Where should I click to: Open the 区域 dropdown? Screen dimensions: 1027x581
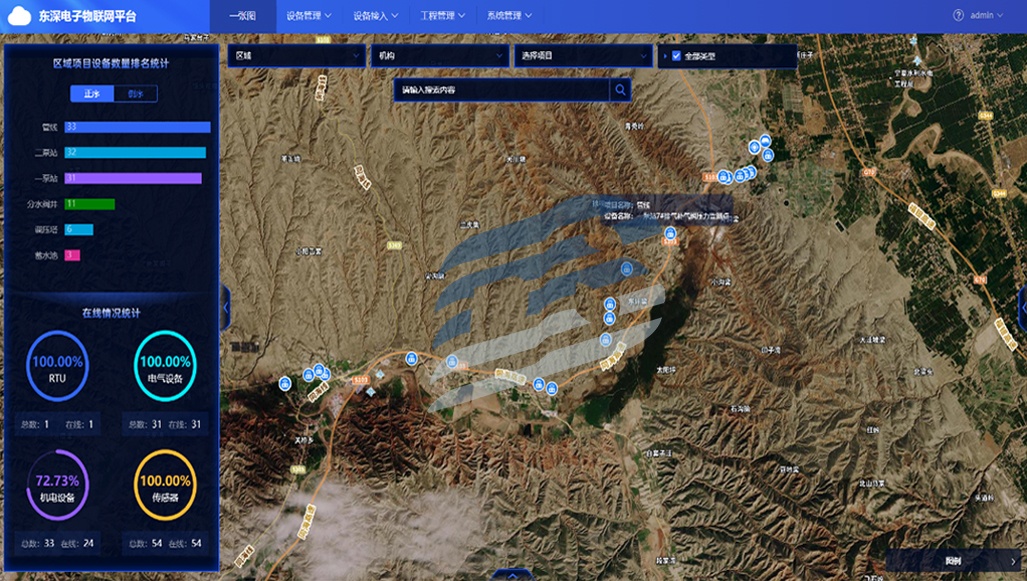(x=296, y=56)
